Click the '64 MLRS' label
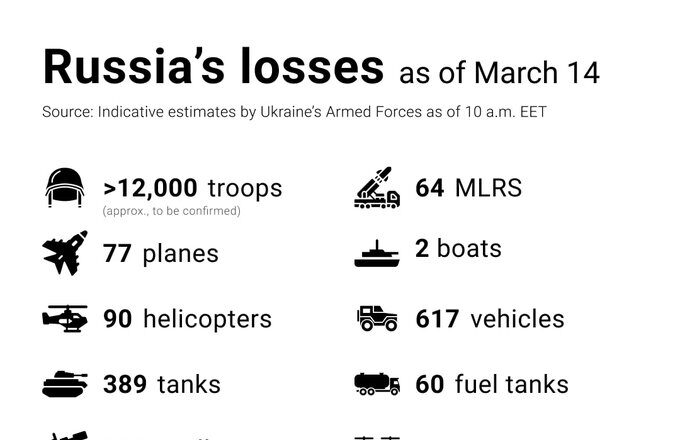Image resolution: width=680 pixels, height=440 pixels. pyautogui.click(x=468, y=188)
